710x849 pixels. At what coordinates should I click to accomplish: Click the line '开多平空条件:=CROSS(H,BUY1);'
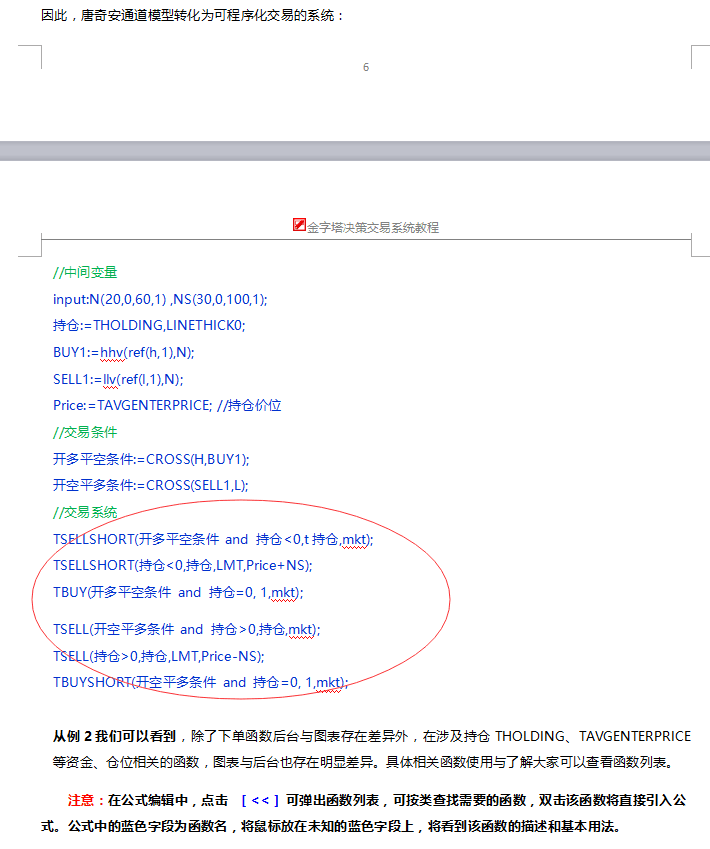click(x=151, y=459)
